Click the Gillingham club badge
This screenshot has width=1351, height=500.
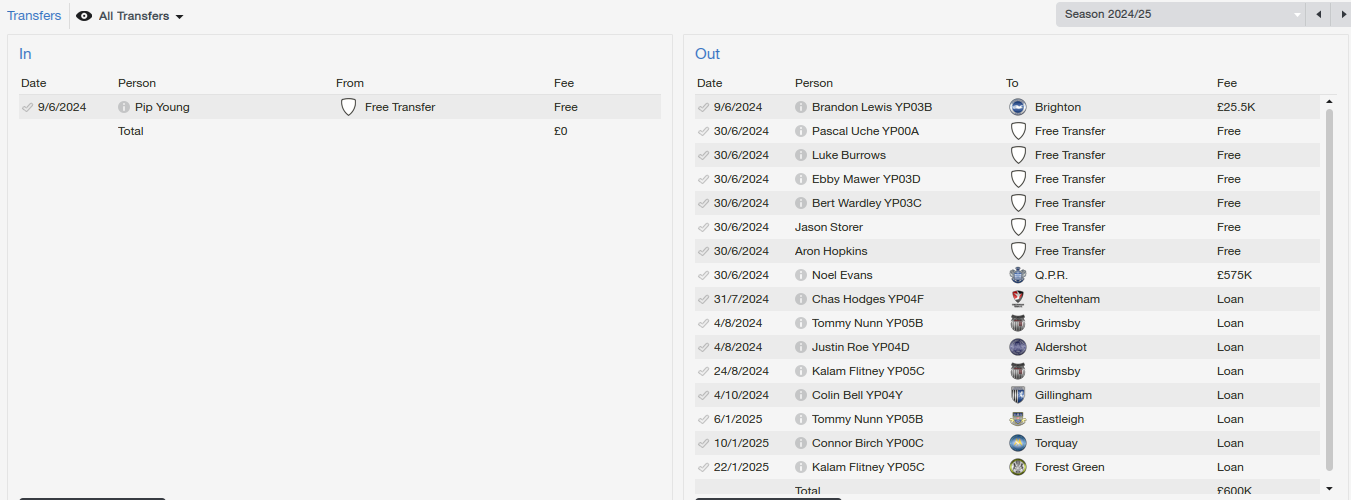click(1018, 395)
